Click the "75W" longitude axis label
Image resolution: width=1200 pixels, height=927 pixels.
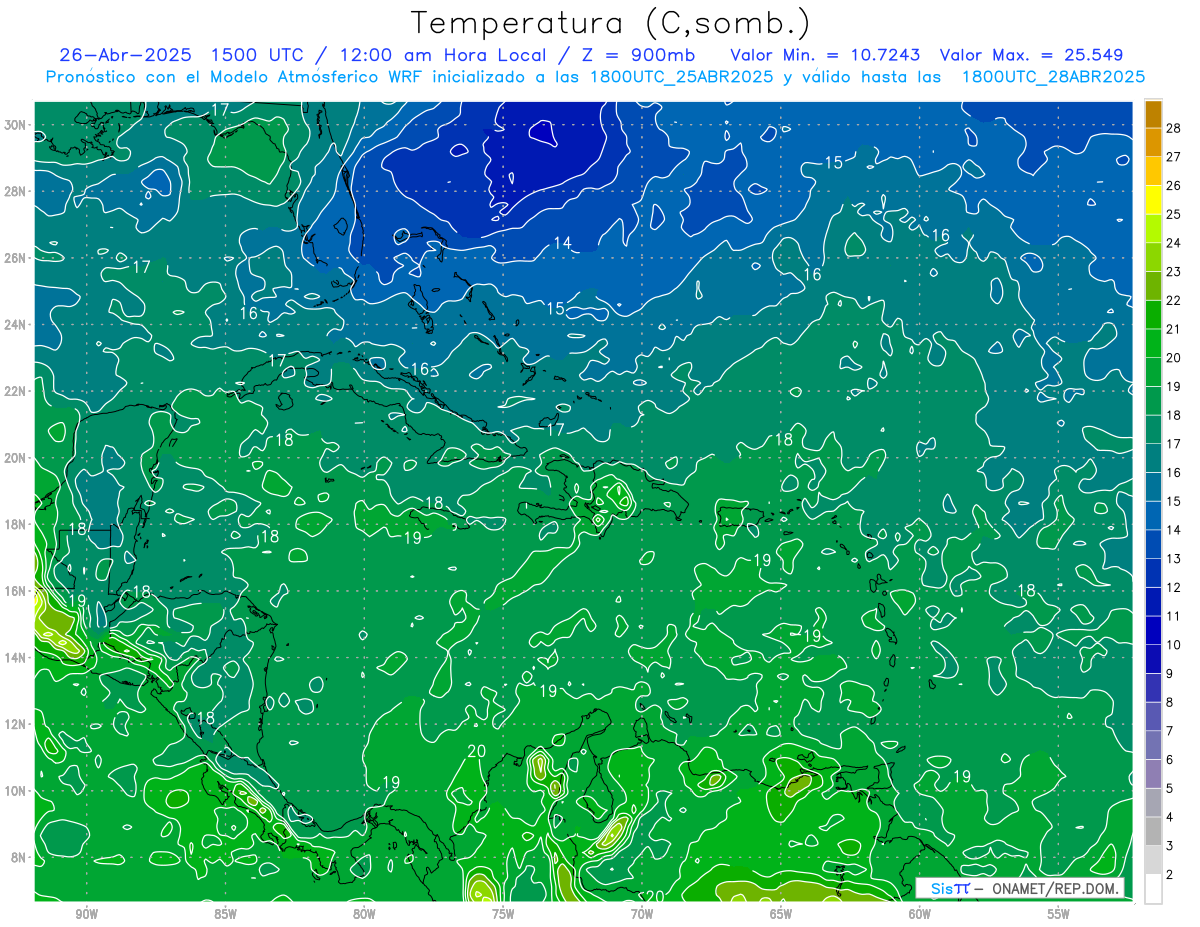pos(503,914)
